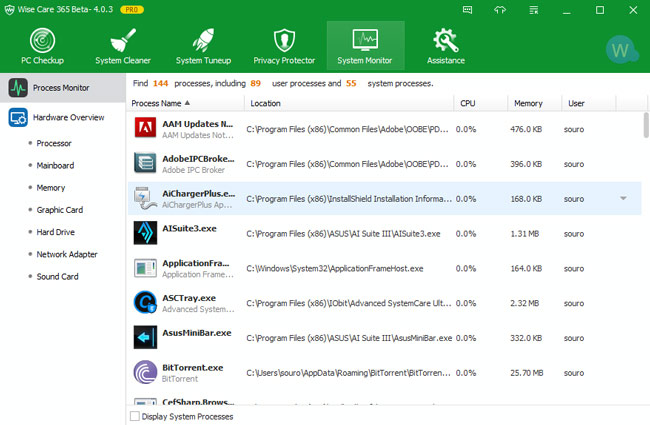Select the ASCTray.exe process name

[189, 298]
